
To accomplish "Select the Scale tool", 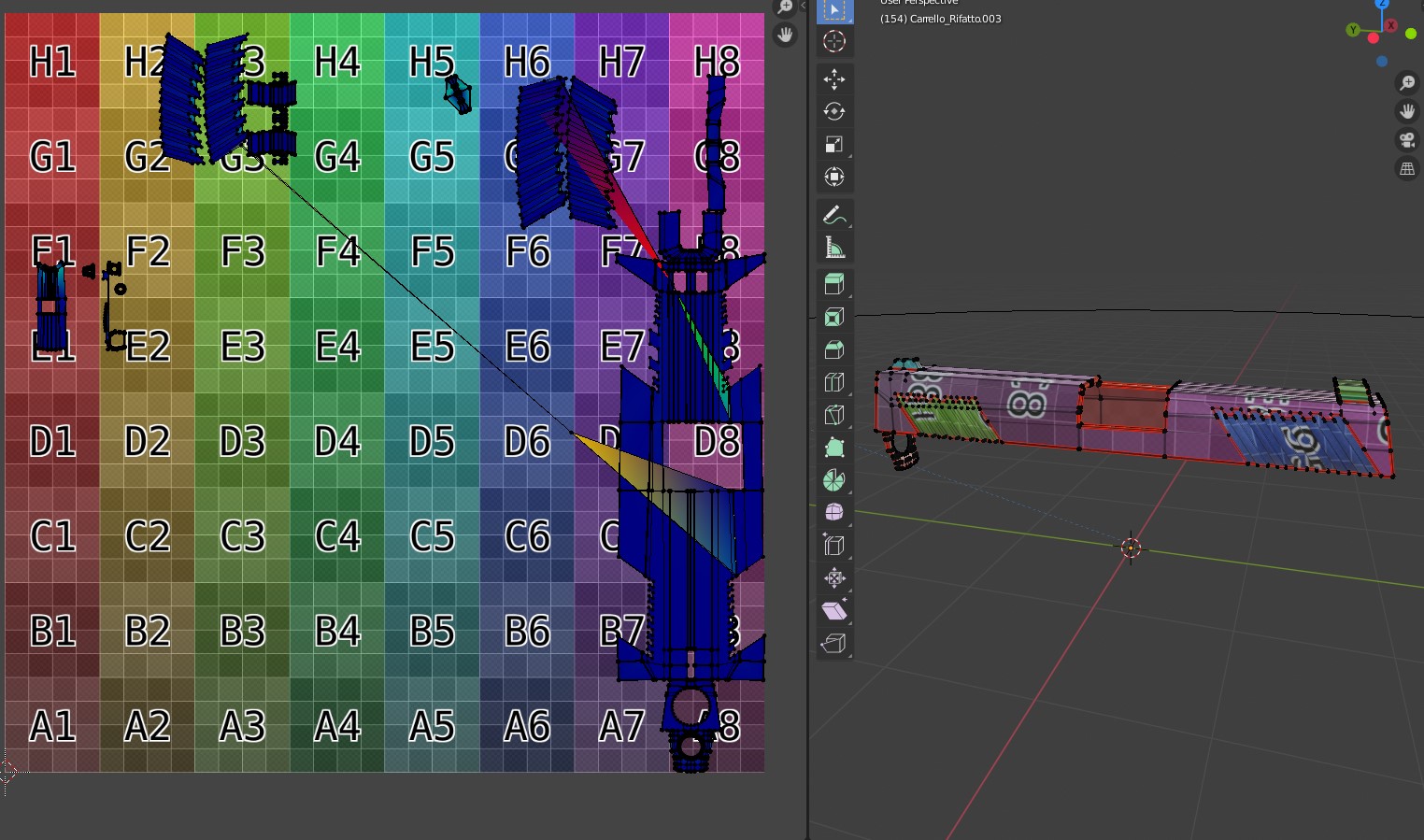I will coord(834,145).
